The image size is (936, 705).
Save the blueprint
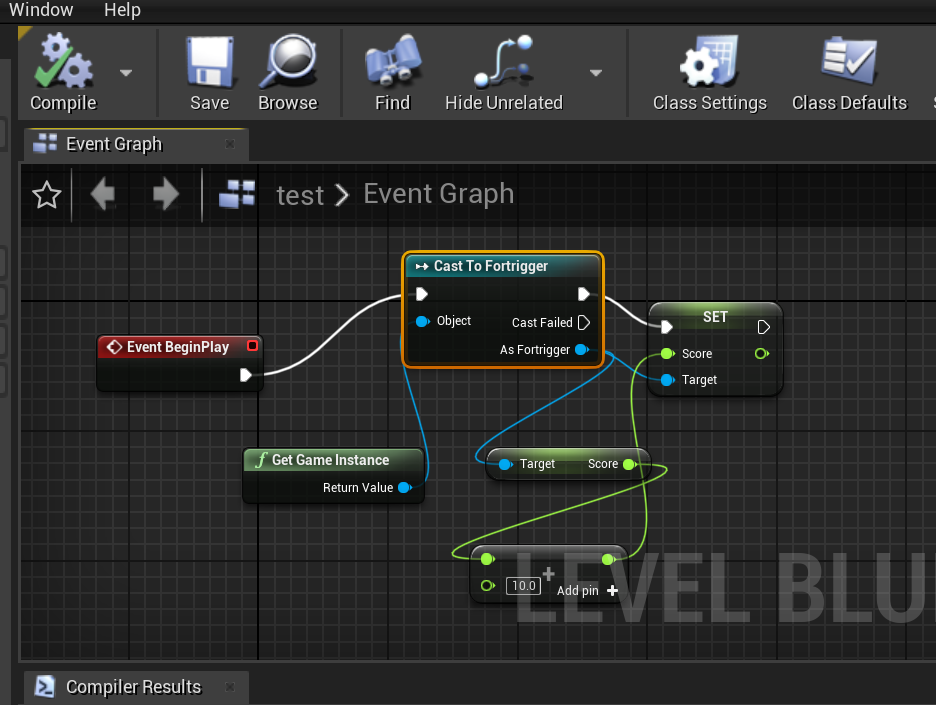pyautogui.click(x=209, y=72)
